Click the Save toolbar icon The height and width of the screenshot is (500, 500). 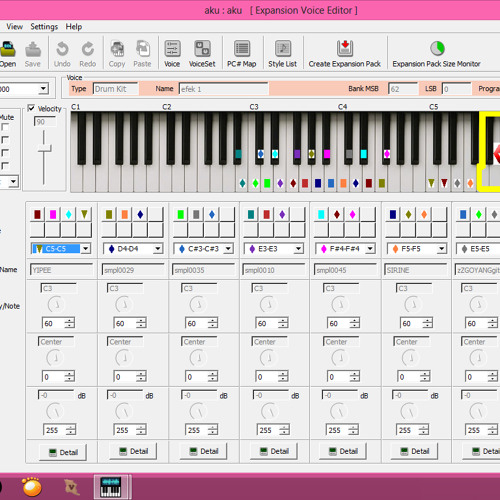[33, 49]
